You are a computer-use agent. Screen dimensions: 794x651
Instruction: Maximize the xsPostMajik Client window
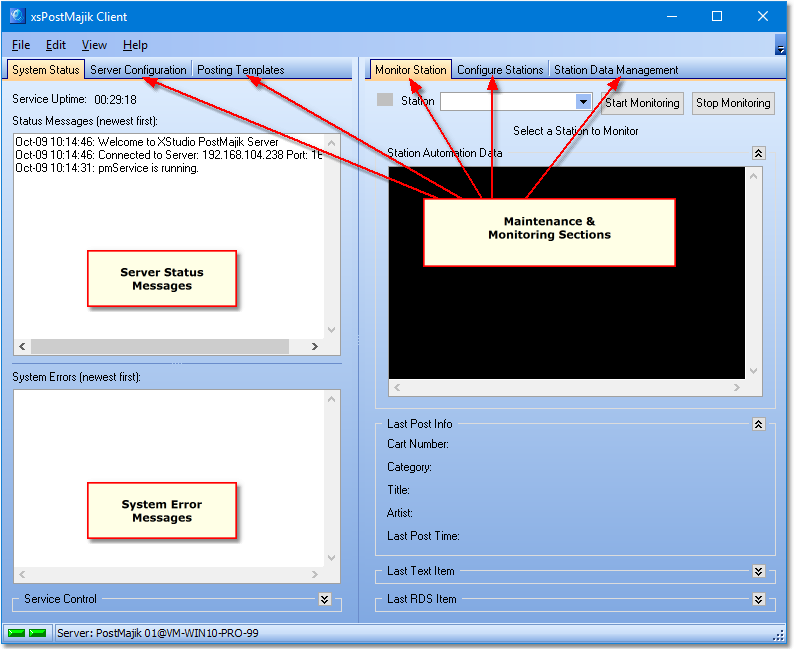coord(717,16)
